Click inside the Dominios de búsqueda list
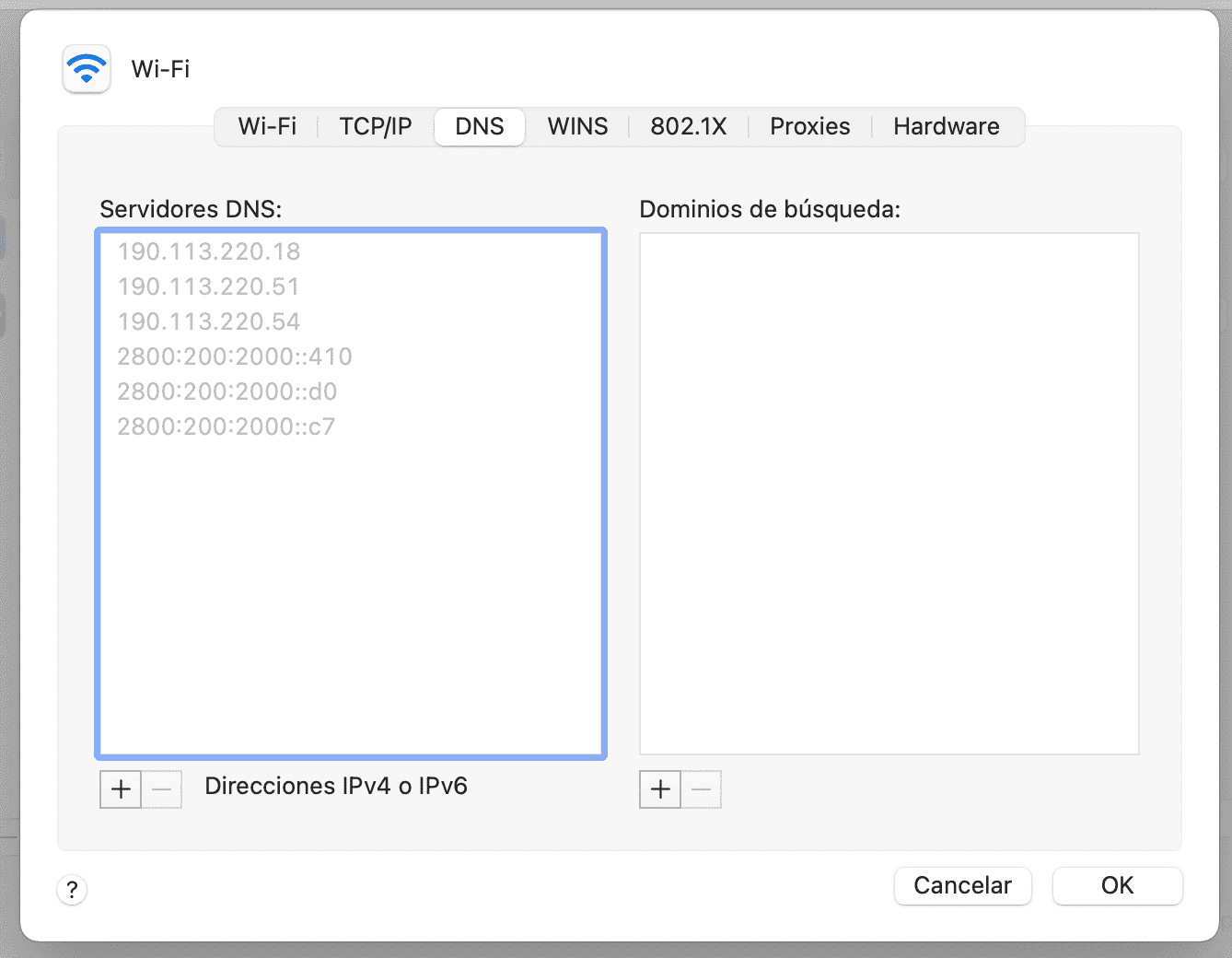 click(x=889, y=493)
